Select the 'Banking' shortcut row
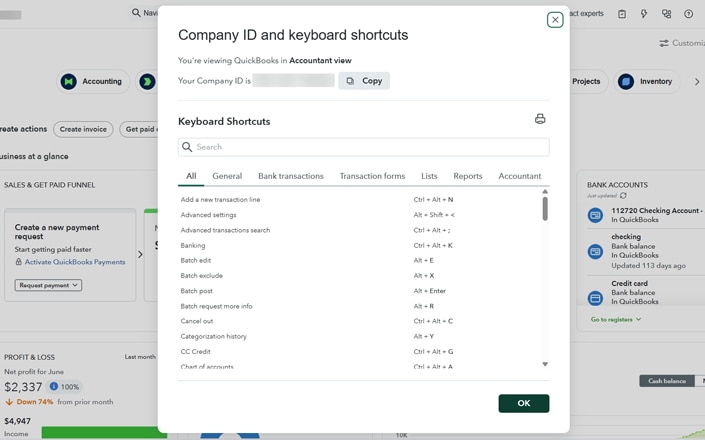The height and width of the screenshot is (440, 705). point(360,245)
